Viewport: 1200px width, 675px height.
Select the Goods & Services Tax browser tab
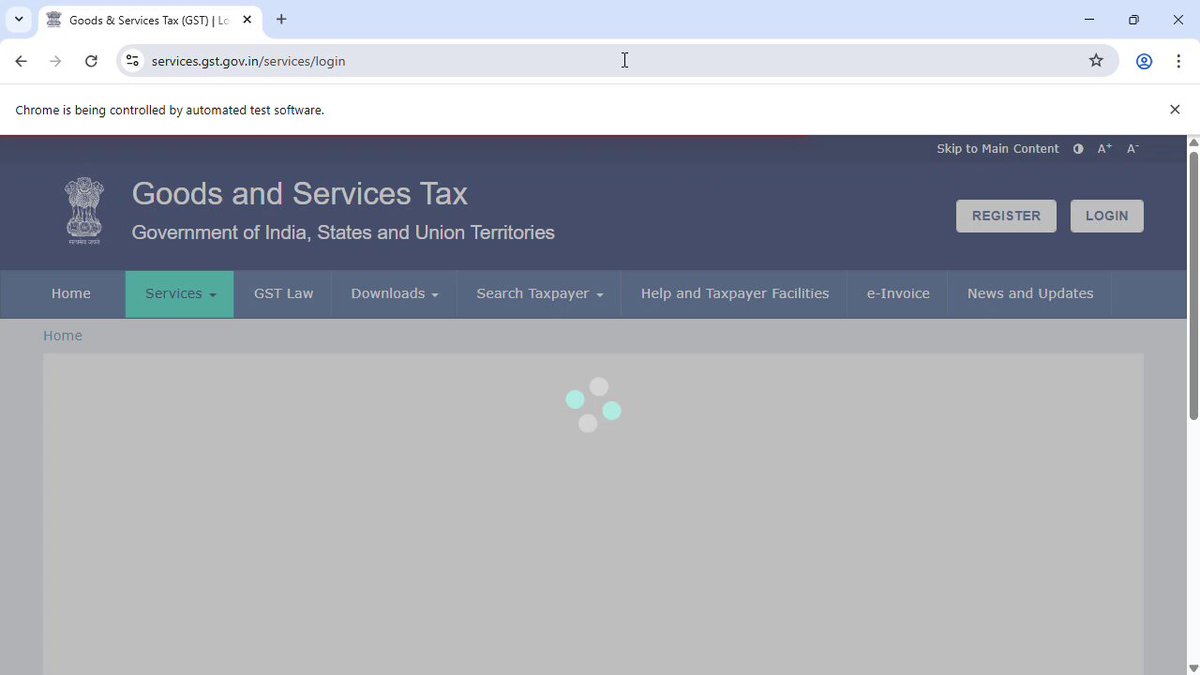click(x=150, y=20)
